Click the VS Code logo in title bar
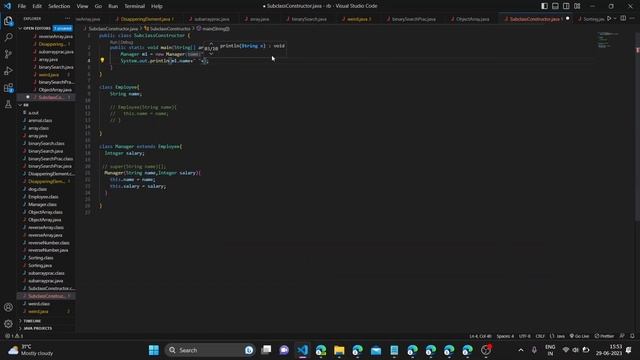Viewport: 640px width, 360px height. (7, 6)
